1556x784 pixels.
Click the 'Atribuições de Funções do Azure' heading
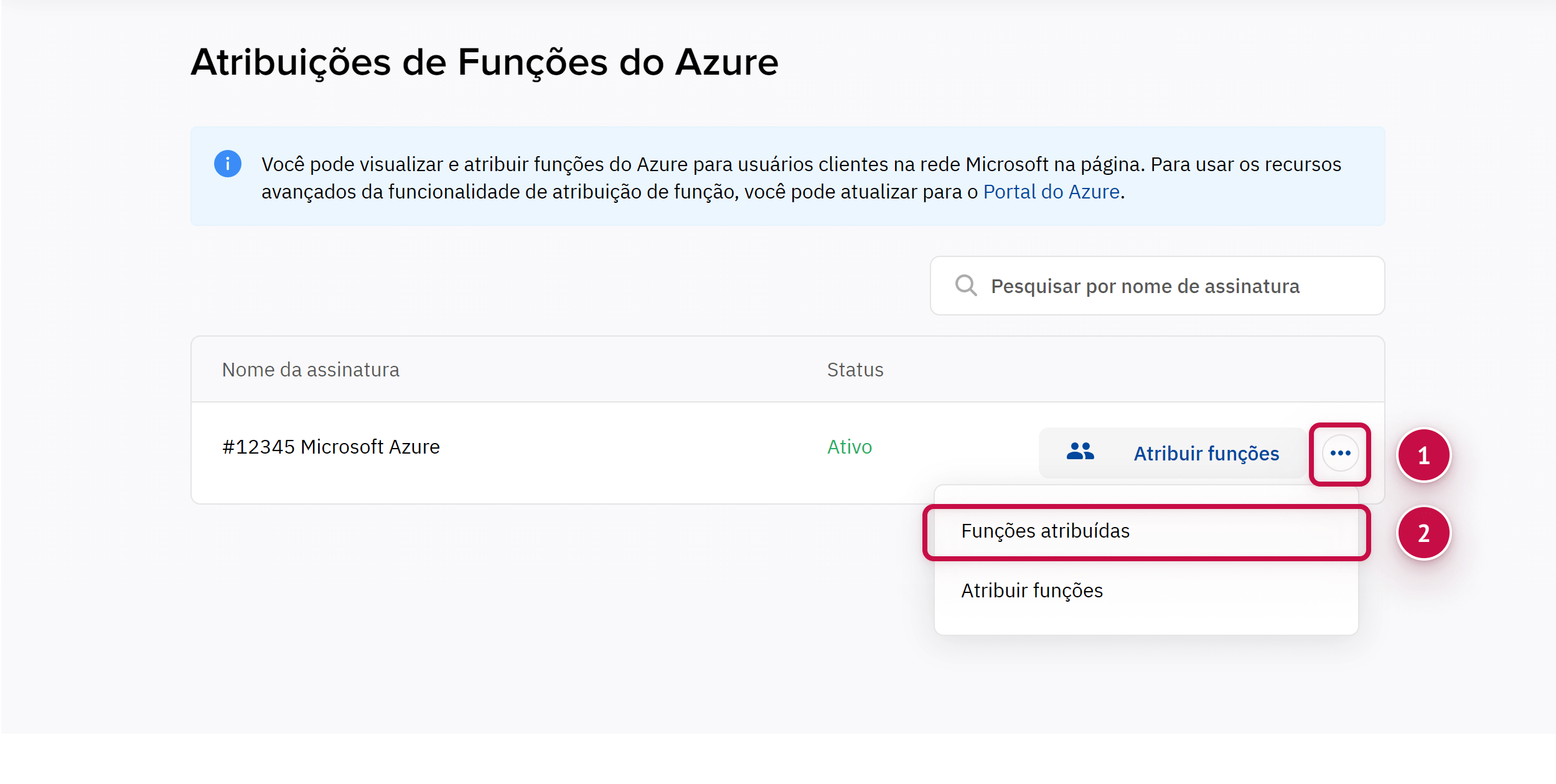484,63
